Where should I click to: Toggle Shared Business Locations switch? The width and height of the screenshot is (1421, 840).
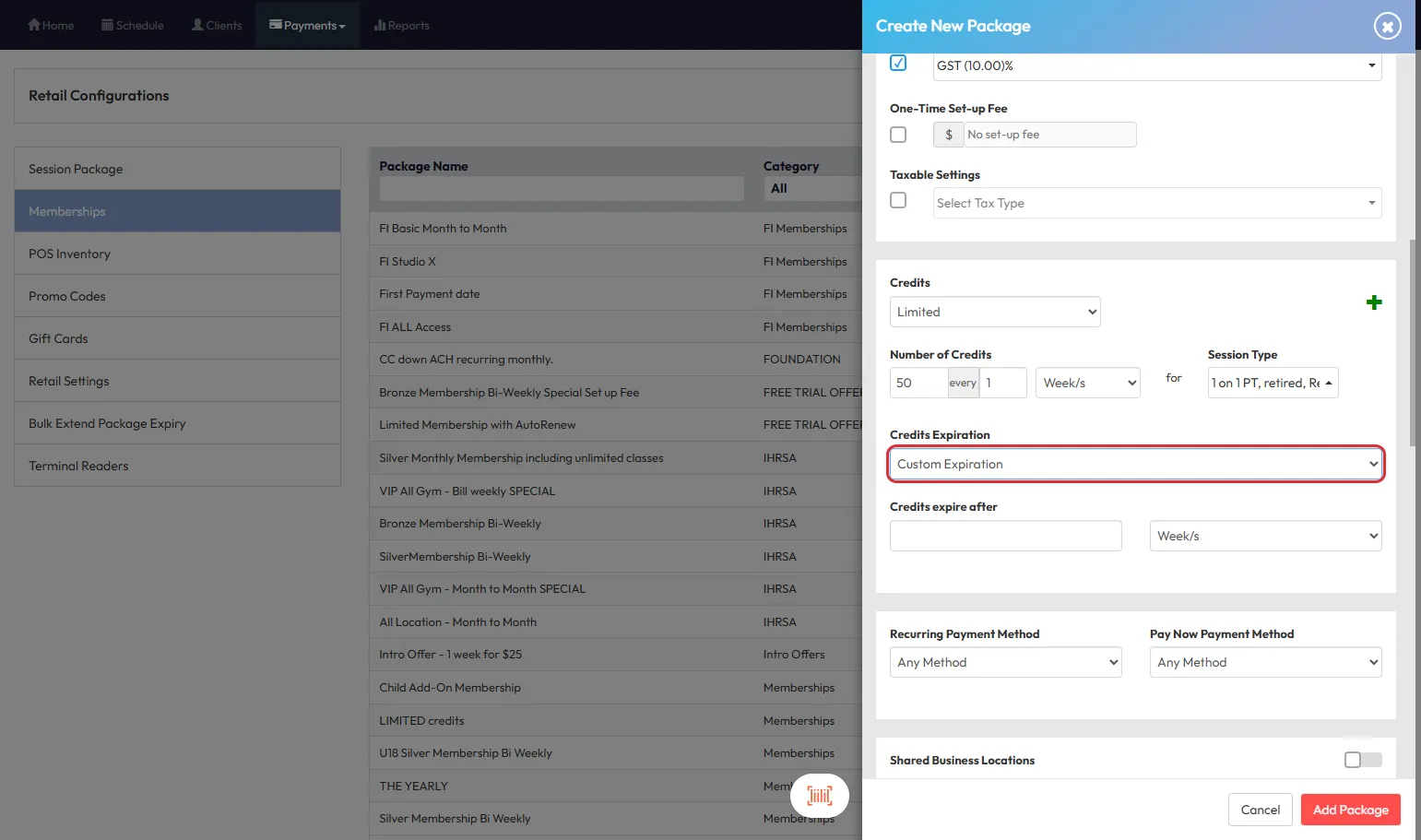(x=1362, y=760)
